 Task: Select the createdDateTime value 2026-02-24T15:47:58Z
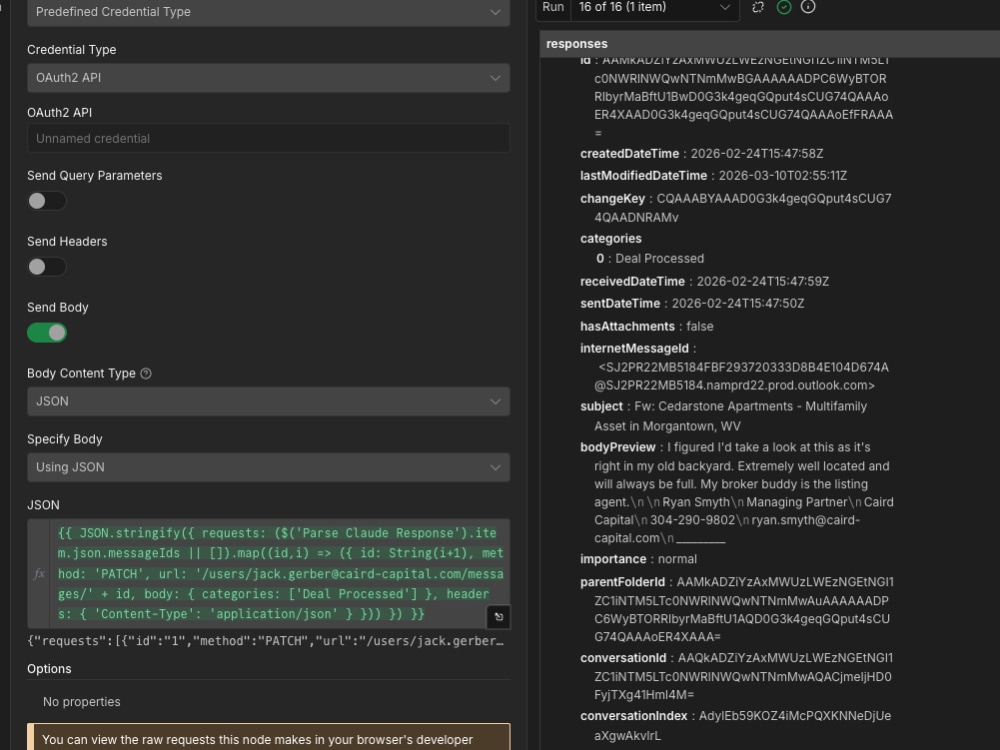pyautogui.click(x=757, y=154)
